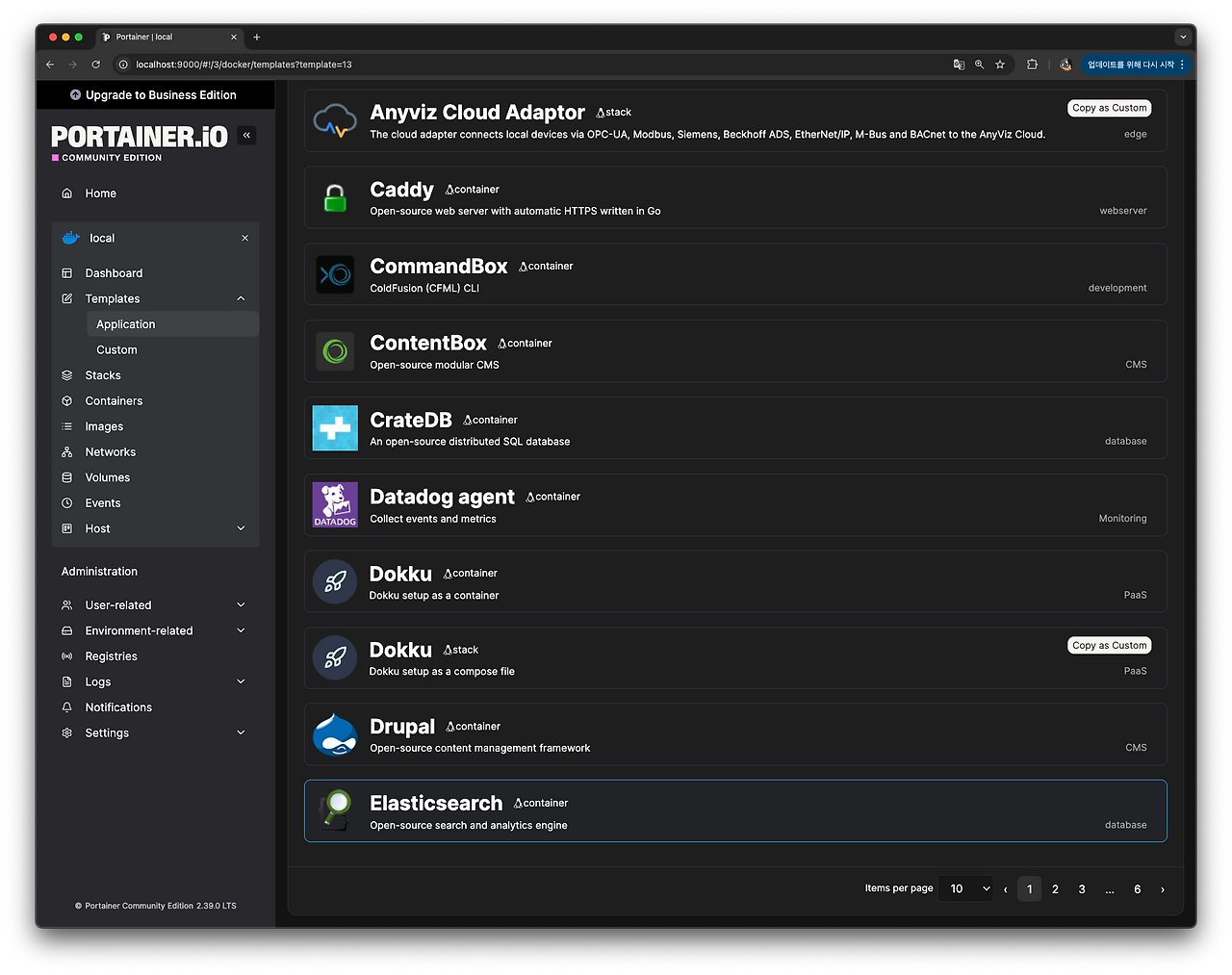Navigate back in the browser
The width and height of the screenshot is (1232, 975).
click(x=50, y=64)
